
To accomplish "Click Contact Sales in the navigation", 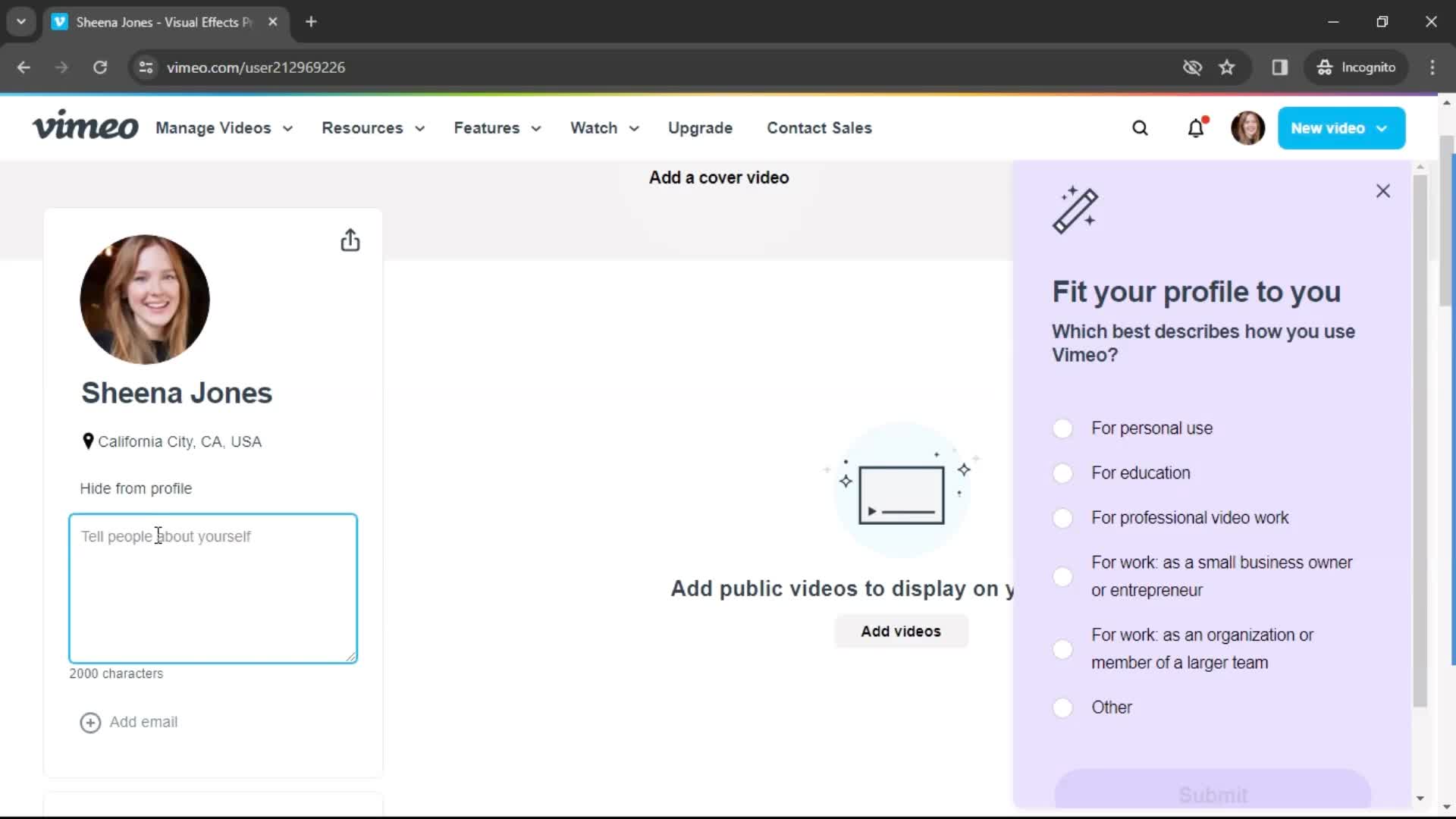I will click(819, 128).
